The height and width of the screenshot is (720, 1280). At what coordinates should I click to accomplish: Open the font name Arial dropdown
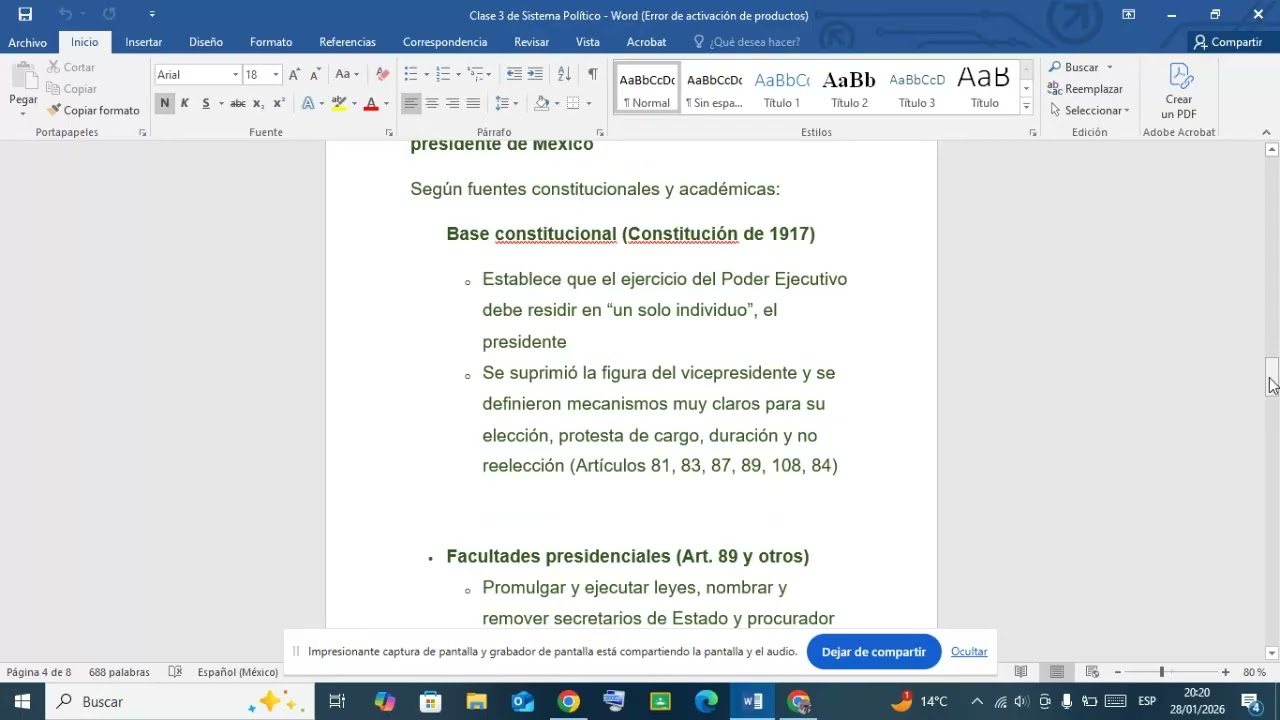click(235, 75)
